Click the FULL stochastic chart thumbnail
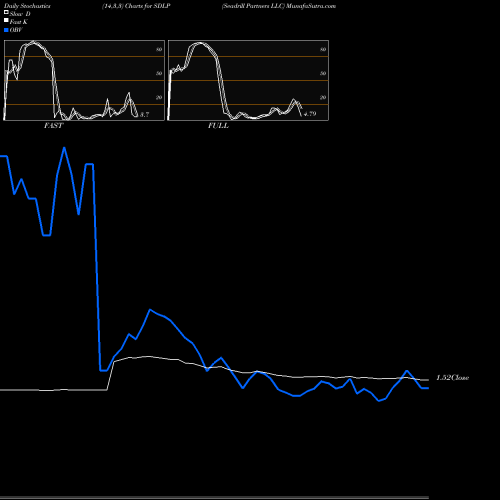Viewport: 500px width, 500px height. [248, 80]
